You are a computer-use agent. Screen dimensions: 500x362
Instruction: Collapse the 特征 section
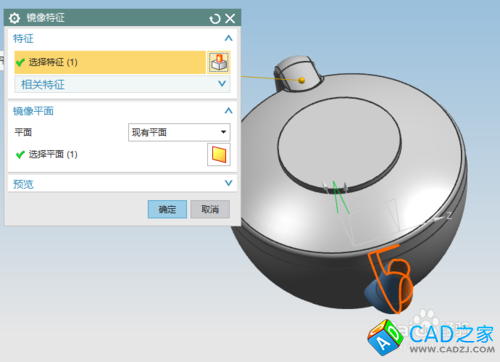228,38
